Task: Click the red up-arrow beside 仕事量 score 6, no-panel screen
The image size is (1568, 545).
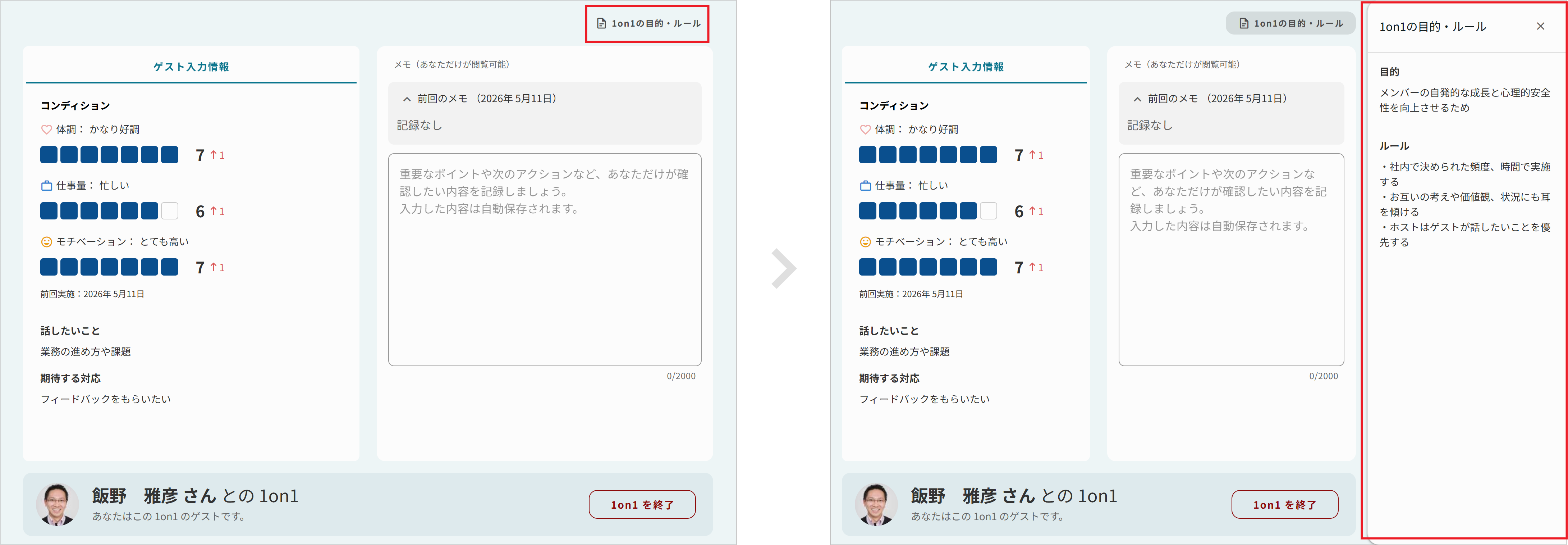Action: (x=214, y=211)
